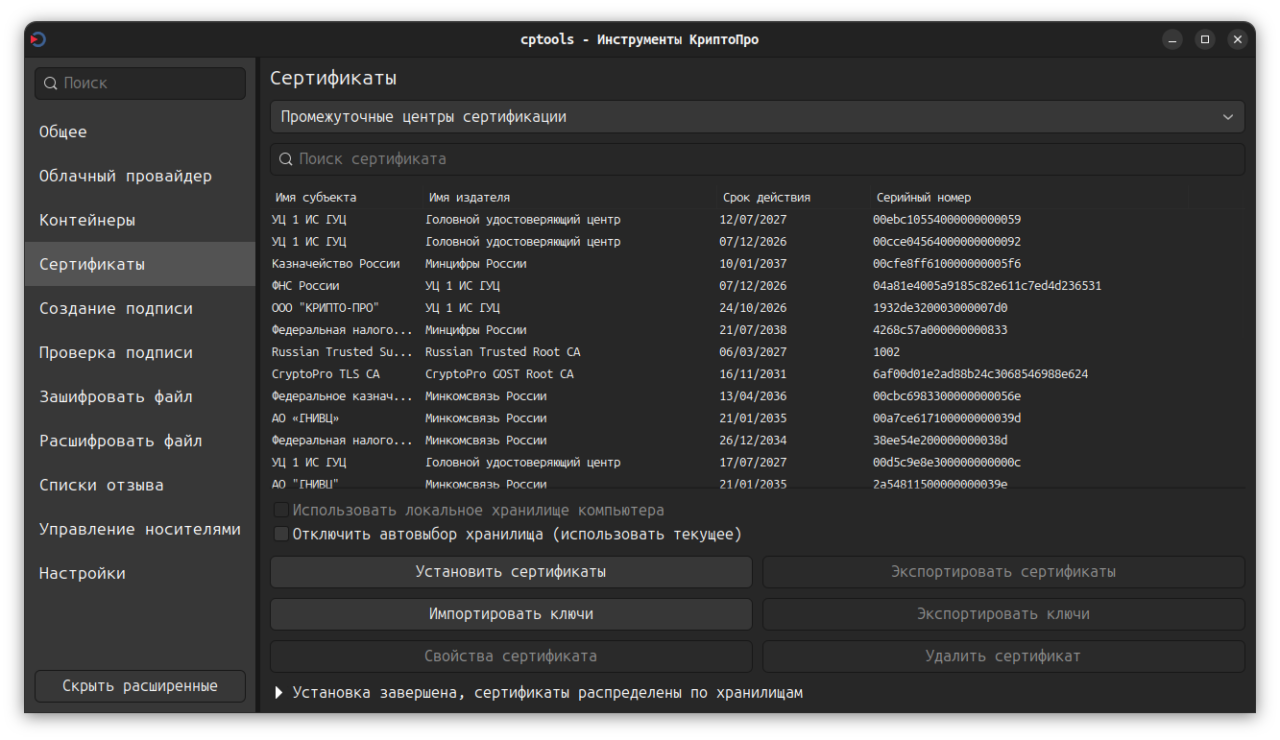Sort by 'Имя издателя' column header
The image size is (1280, 740).
(469, 198)
